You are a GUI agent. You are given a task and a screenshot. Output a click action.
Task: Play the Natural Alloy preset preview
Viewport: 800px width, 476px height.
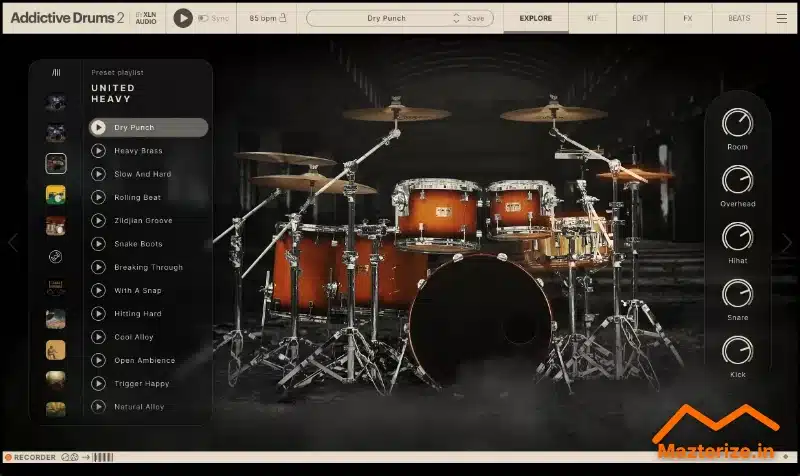98,407
